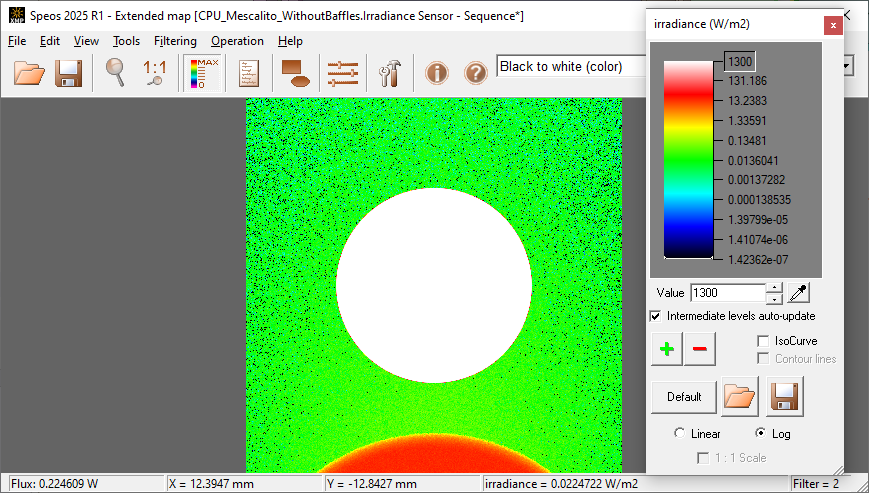Open the View menu
This screenshot has height=493, width=869.
click(86, 41)
